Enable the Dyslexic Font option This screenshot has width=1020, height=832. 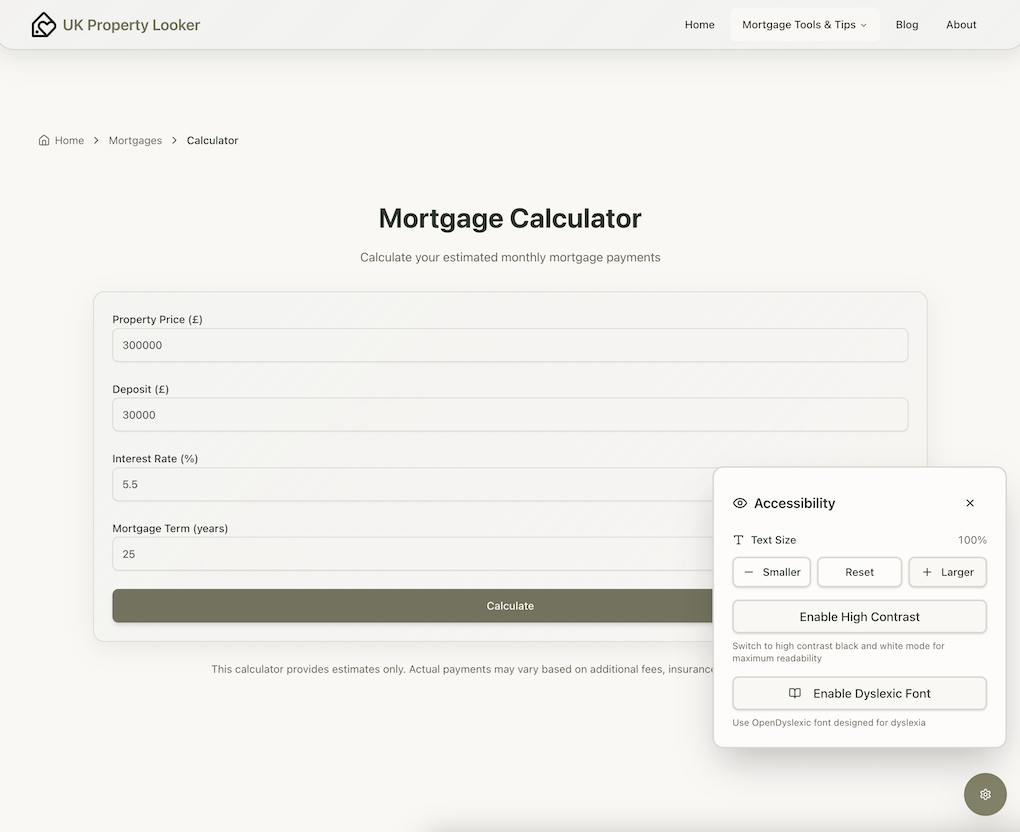(859, 693)
